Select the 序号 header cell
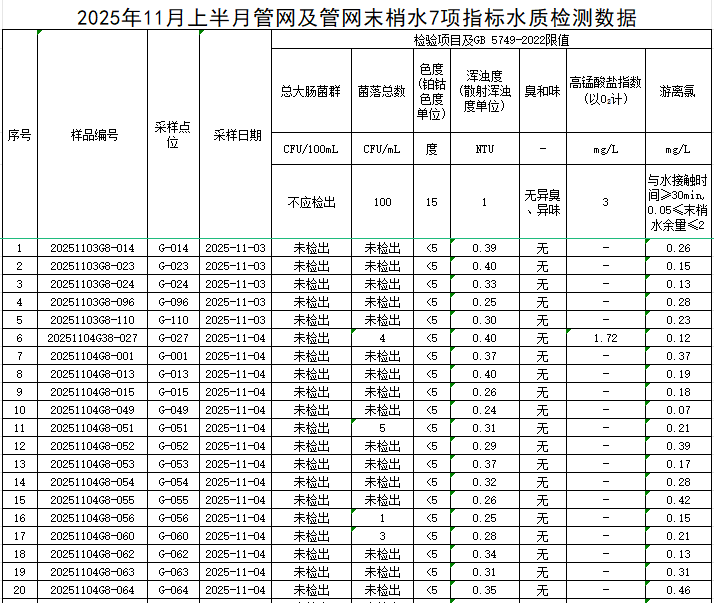The image size is (714, 603). [20, 135]
